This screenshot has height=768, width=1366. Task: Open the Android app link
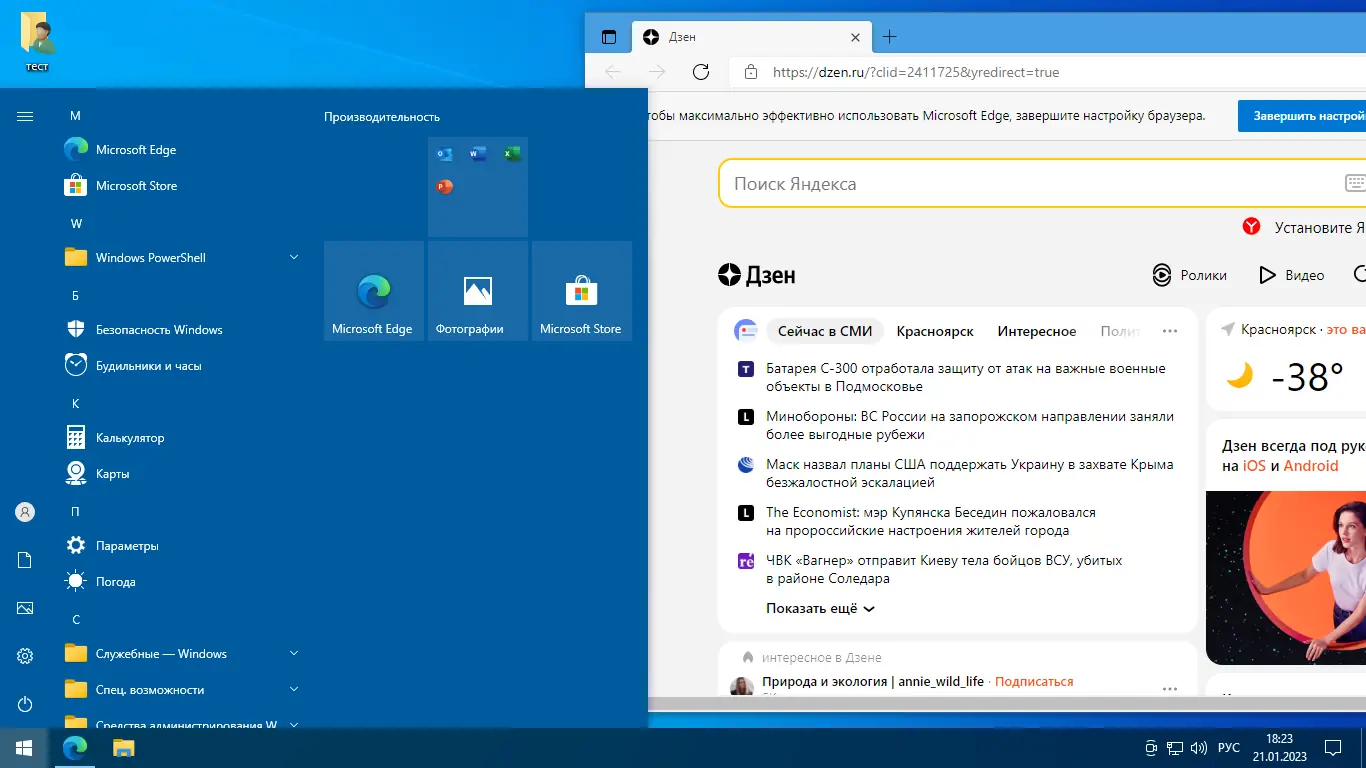point(1311,466)
